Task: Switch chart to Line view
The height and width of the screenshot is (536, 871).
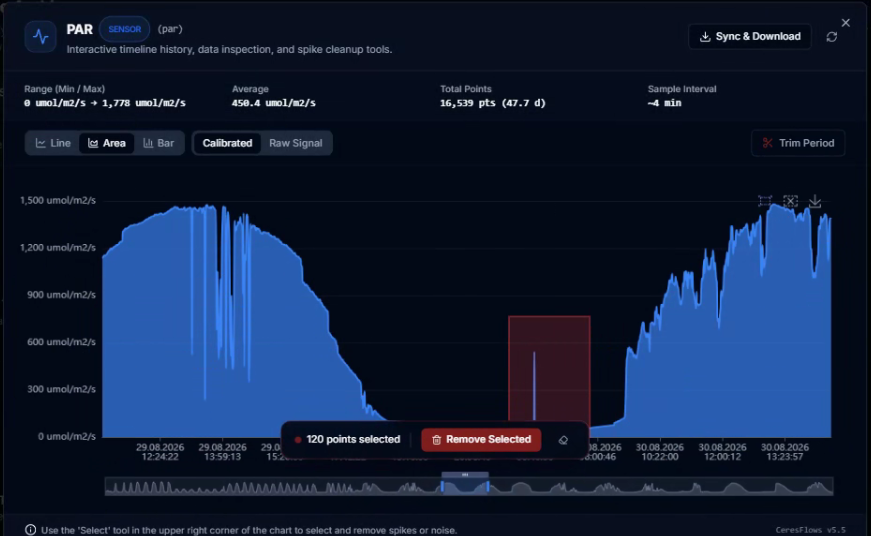Action: [x=53, y=143]
